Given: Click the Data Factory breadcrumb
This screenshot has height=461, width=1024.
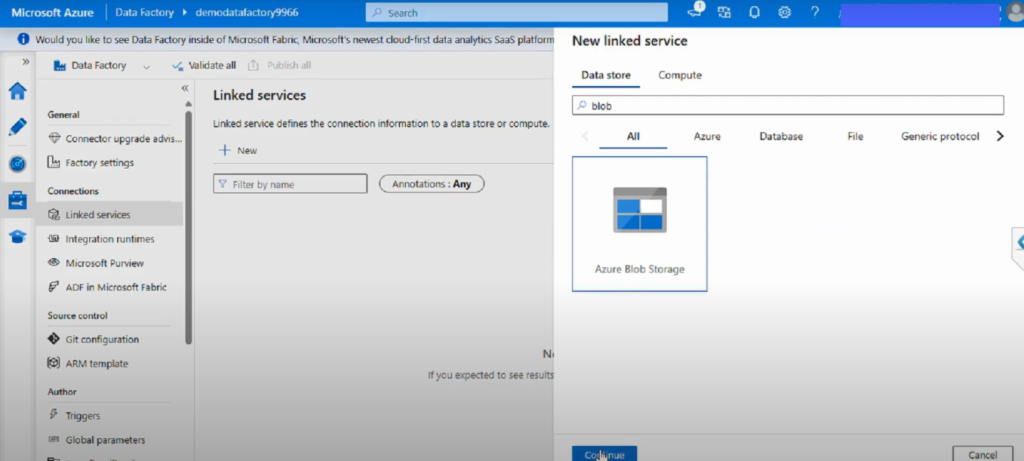Looking at the screenshot, I should pyautogui.click(x=144, y=12).
